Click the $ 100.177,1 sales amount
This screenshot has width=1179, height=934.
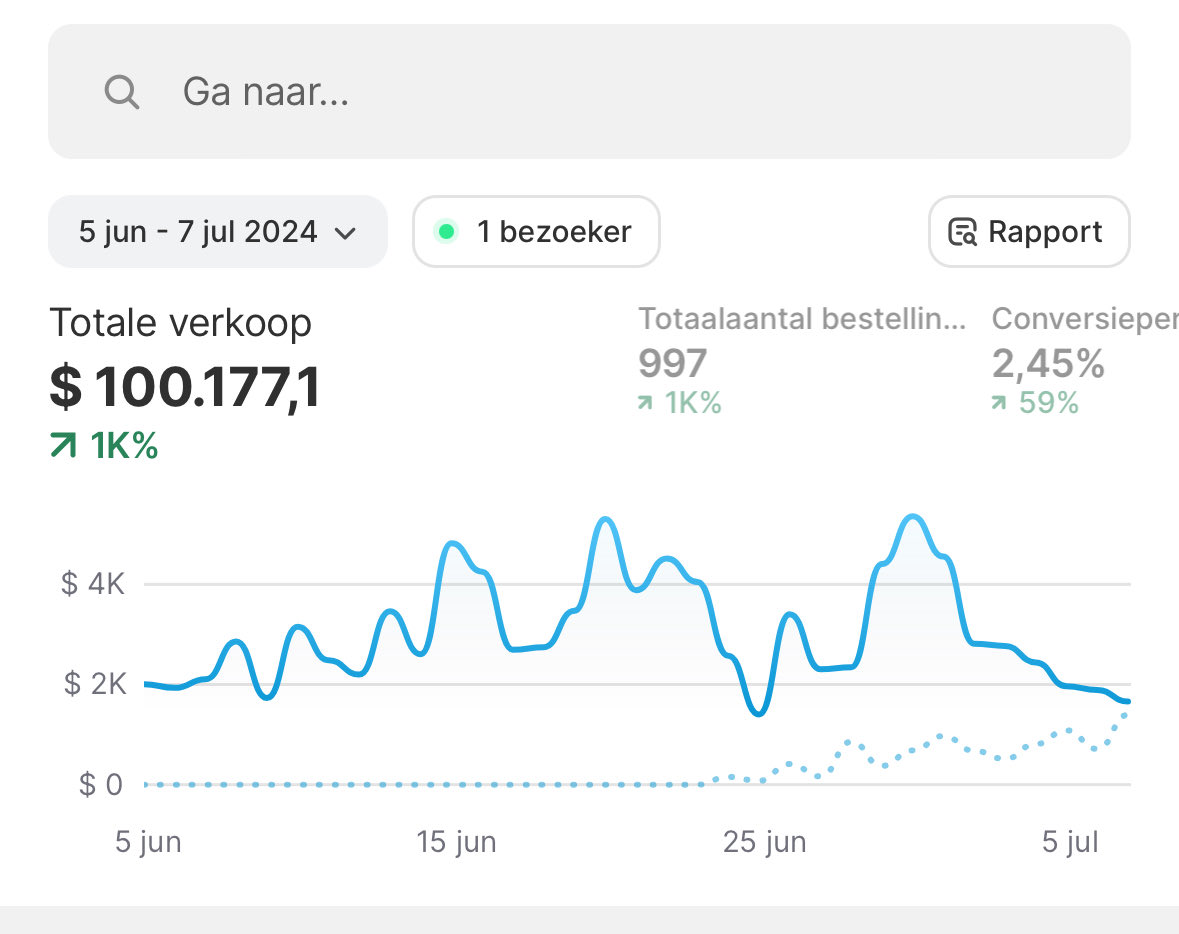pyautogui.click(x=185, y=387)
